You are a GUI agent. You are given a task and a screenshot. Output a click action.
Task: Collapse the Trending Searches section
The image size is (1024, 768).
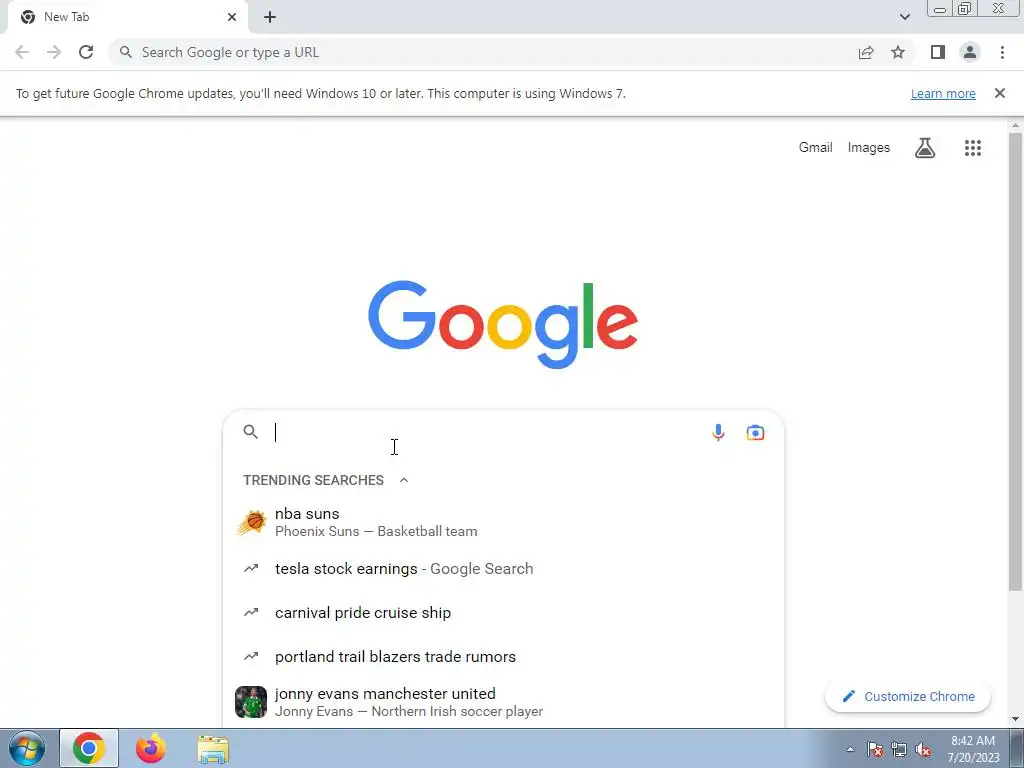coord(404,480)
